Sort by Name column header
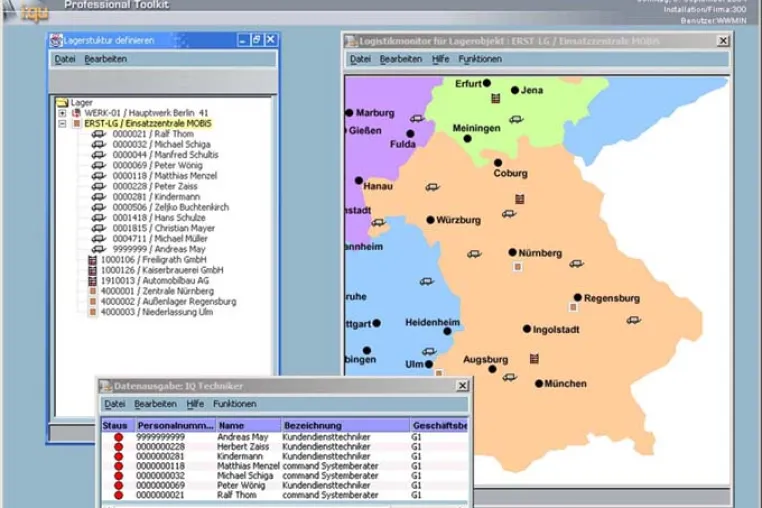The width and height of the screenshot is (762, 508). pyautogui.click(x=248, y=425)
